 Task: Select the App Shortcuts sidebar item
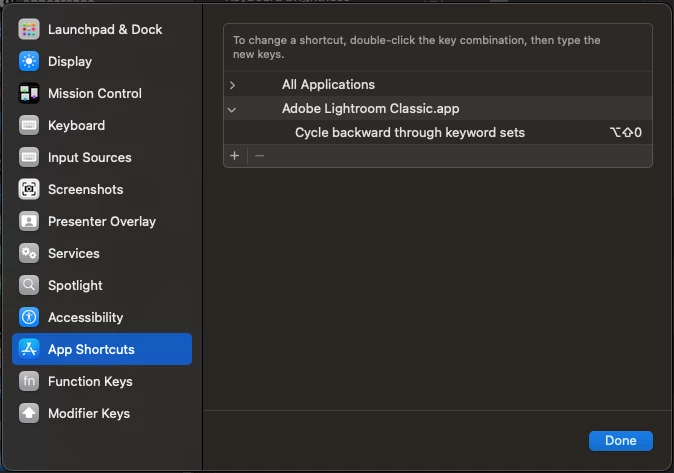[91, 349]
